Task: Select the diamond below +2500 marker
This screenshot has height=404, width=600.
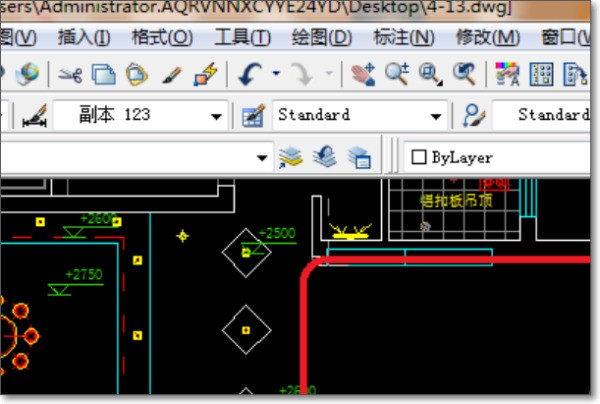Action: point(246,330)
